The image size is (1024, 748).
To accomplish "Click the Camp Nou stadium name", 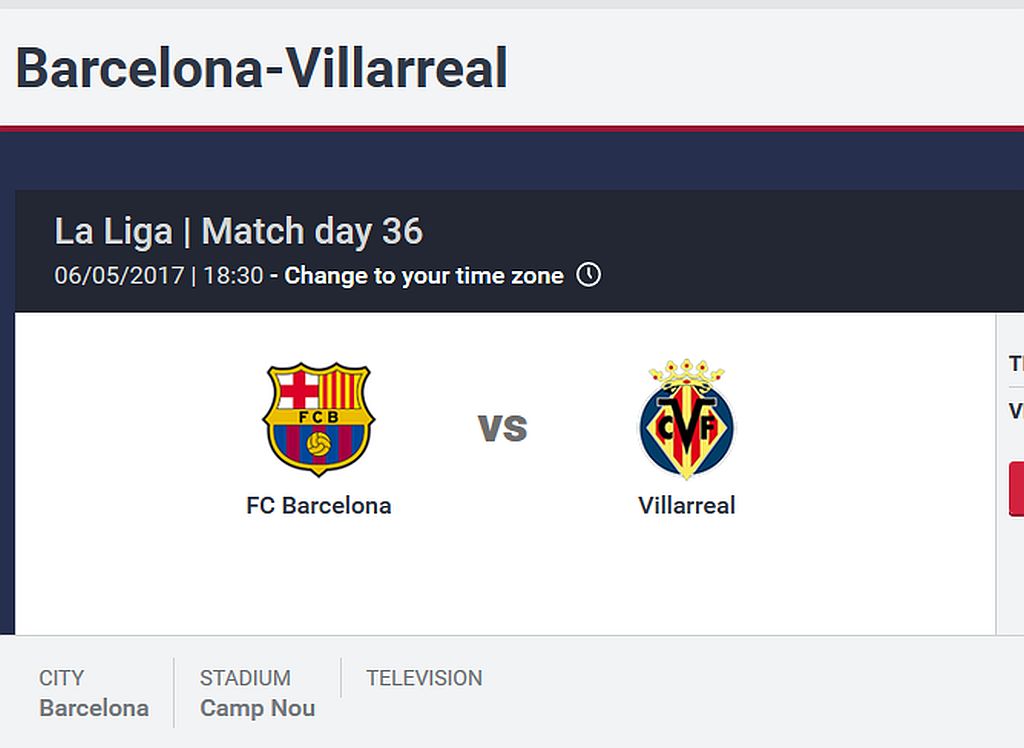I will tap(258, 708).
